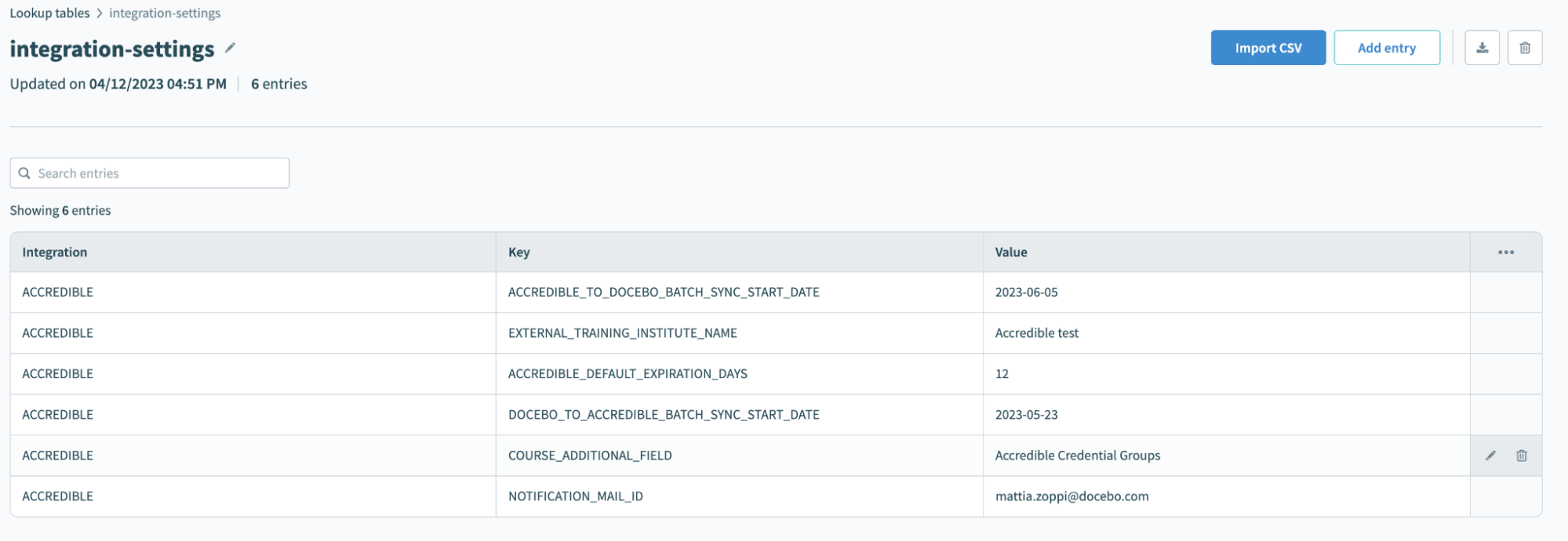Viewport: 1568px width, 541px height.
Task: Select ACCREDIBLE_DEFAULT_EXPIRATION_DAYS key cell
Action: [740, 374]
